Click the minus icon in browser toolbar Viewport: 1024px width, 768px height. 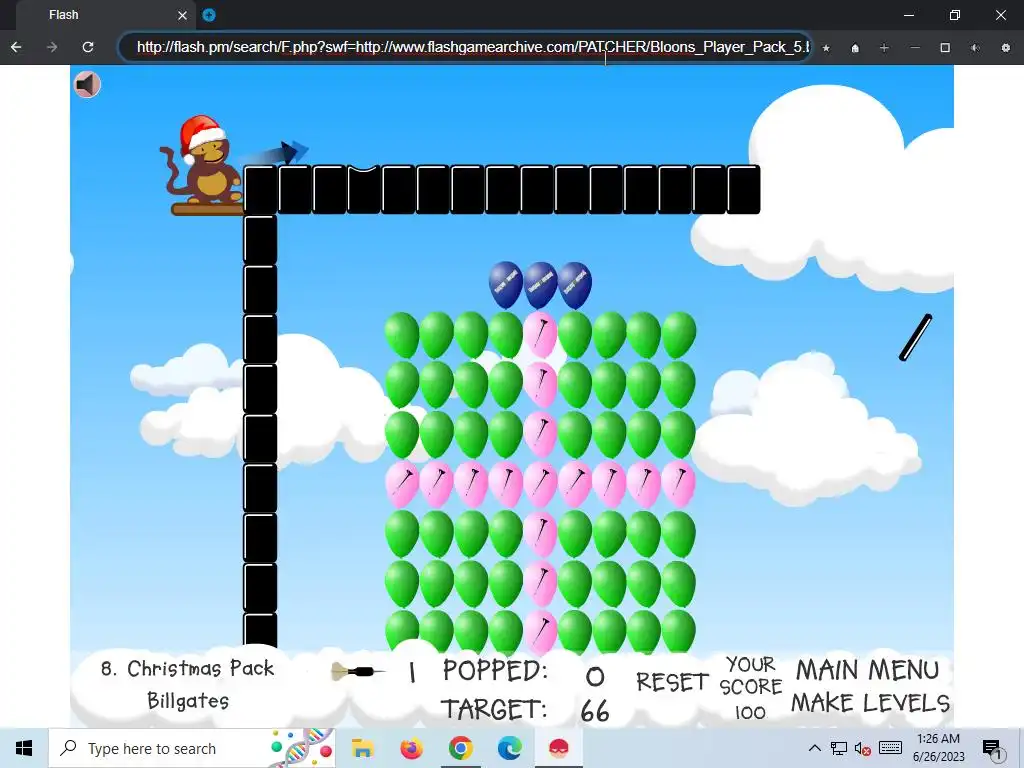point(915,48)
